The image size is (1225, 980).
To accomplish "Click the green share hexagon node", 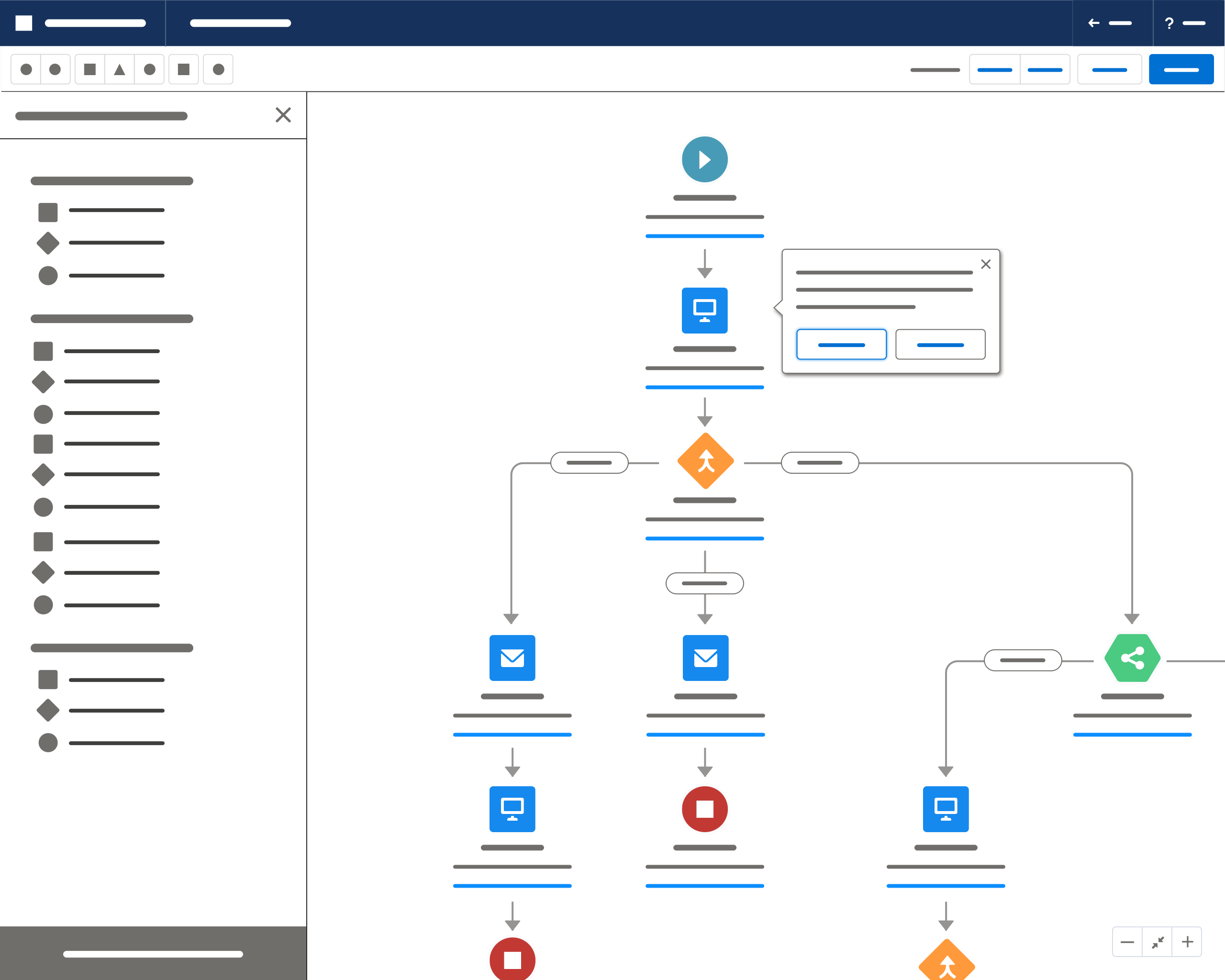I will [x=1132, y=658].
